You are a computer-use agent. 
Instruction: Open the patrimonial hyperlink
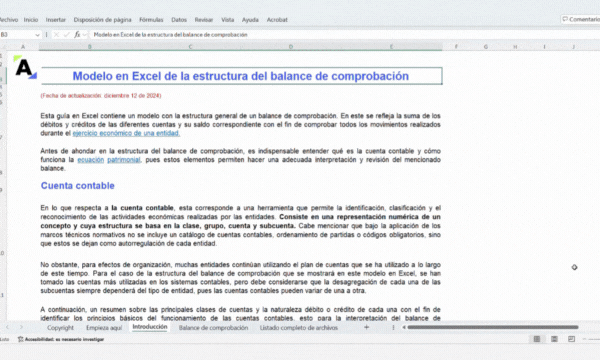point(124,160)
